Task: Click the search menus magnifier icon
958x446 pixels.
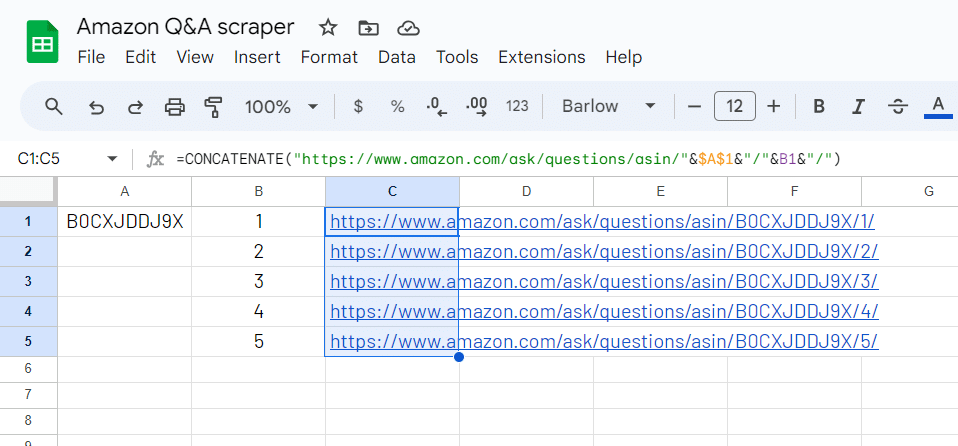Action: 54,106
